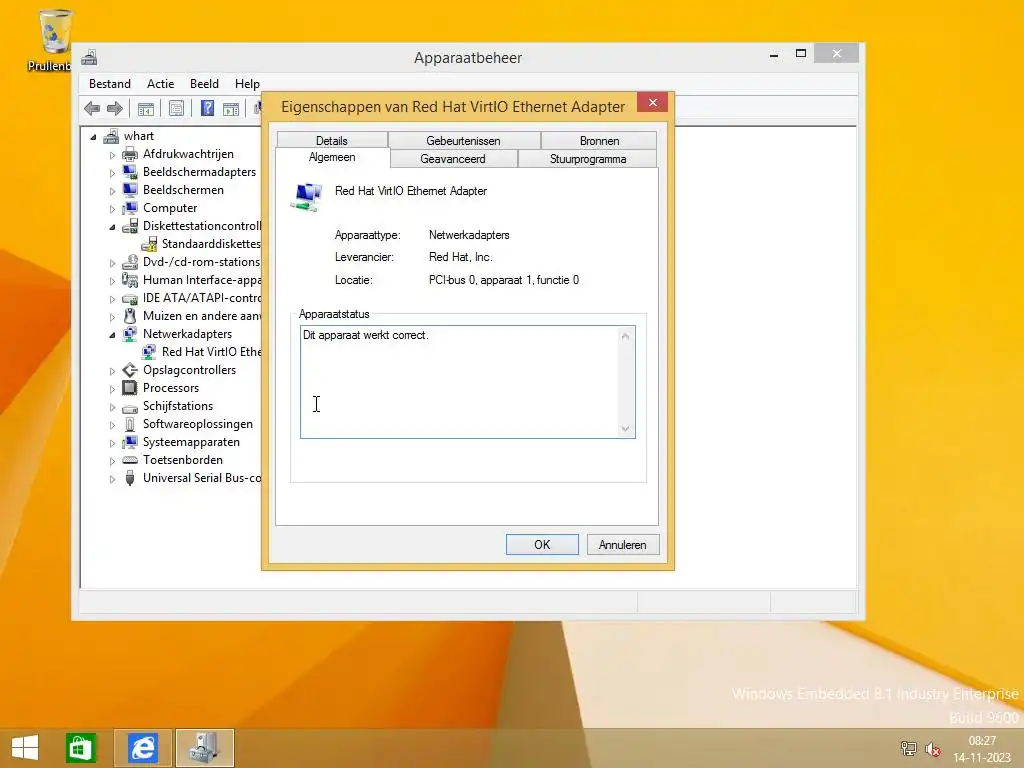Select the Processors chip icon
Screen dimensions: 1024x768
[130, 388]
